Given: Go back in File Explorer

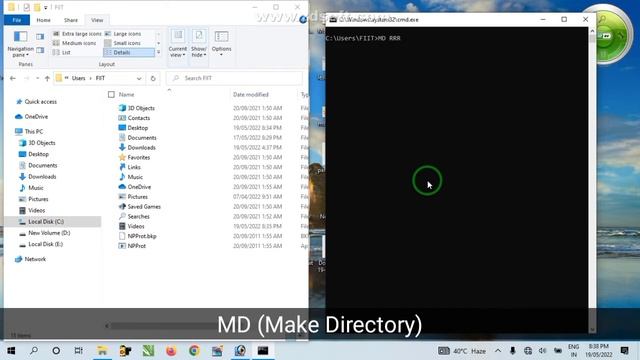Looking at the screenshot, I should pos(13,78).
